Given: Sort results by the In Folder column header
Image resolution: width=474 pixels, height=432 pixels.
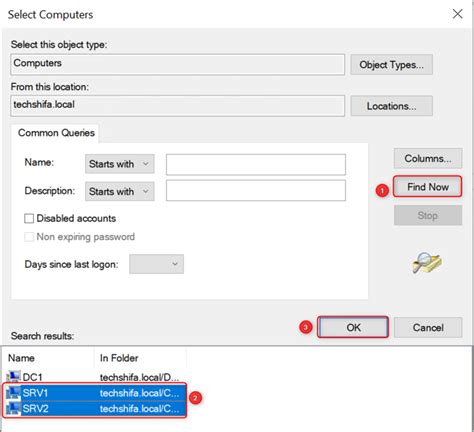Looking at the screenshot, I should click(x=140, y=358).
